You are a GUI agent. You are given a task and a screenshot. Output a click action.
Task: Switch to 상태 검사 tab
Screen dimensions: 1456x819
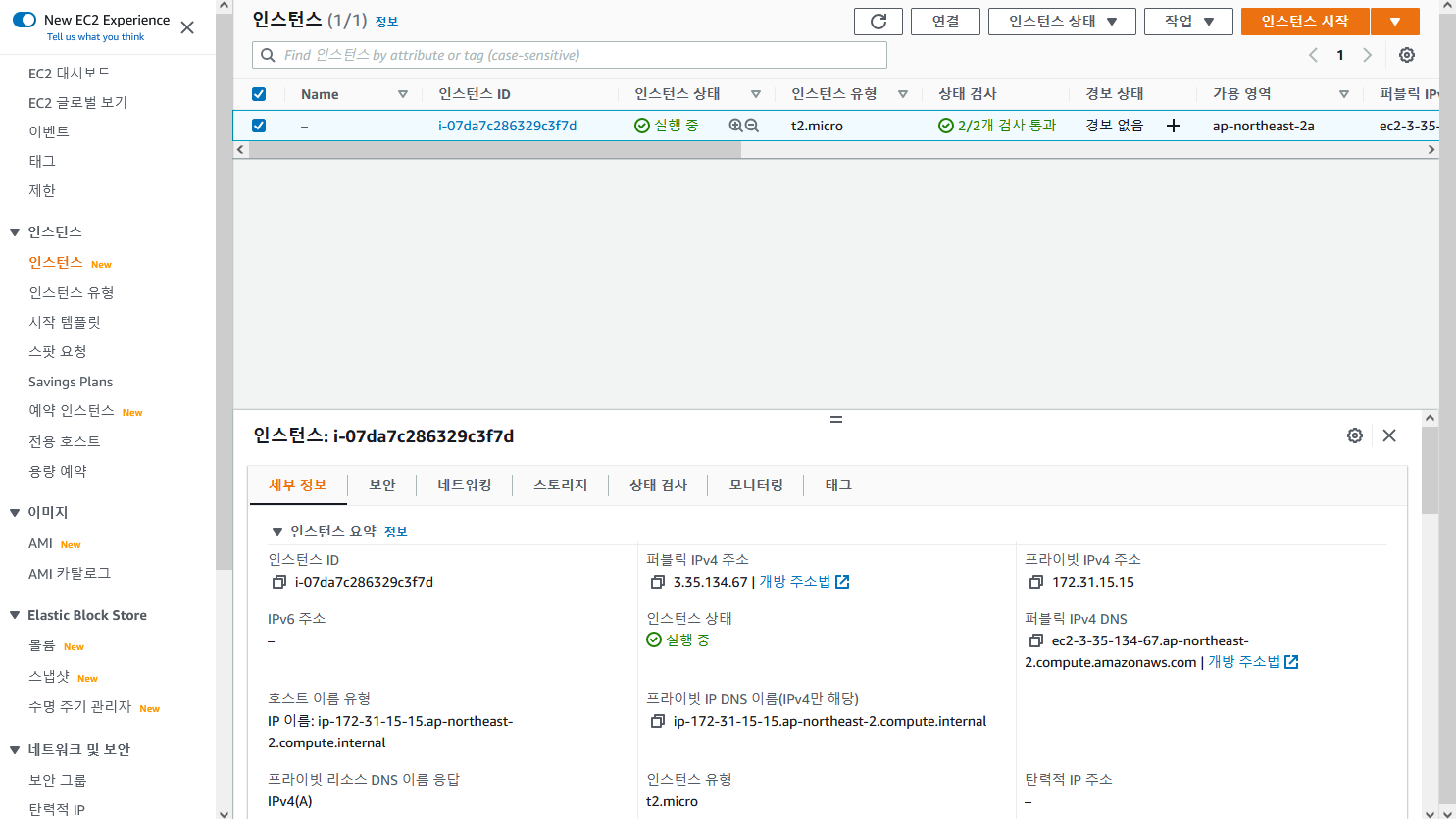coord(659,486)
